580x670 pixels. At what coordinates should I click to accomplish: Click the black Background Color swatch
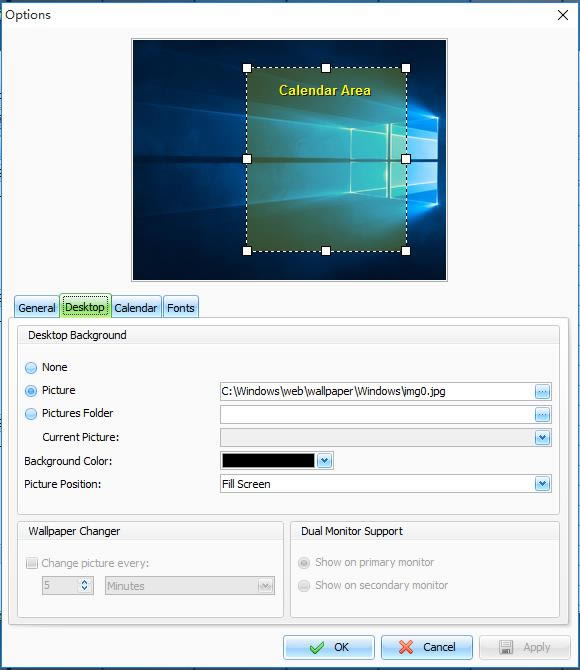coord(268,461)
